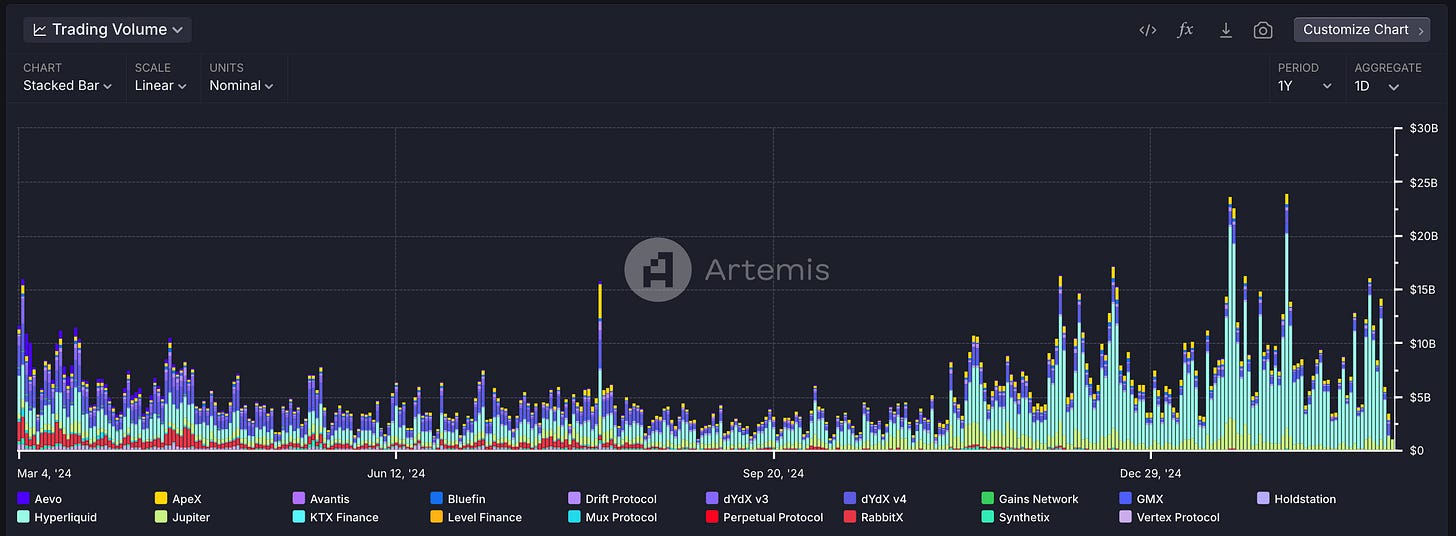Change chart type from Stacked Bar
The width and height of the screenshot is (1456, 536).
[x=67, y=86]
